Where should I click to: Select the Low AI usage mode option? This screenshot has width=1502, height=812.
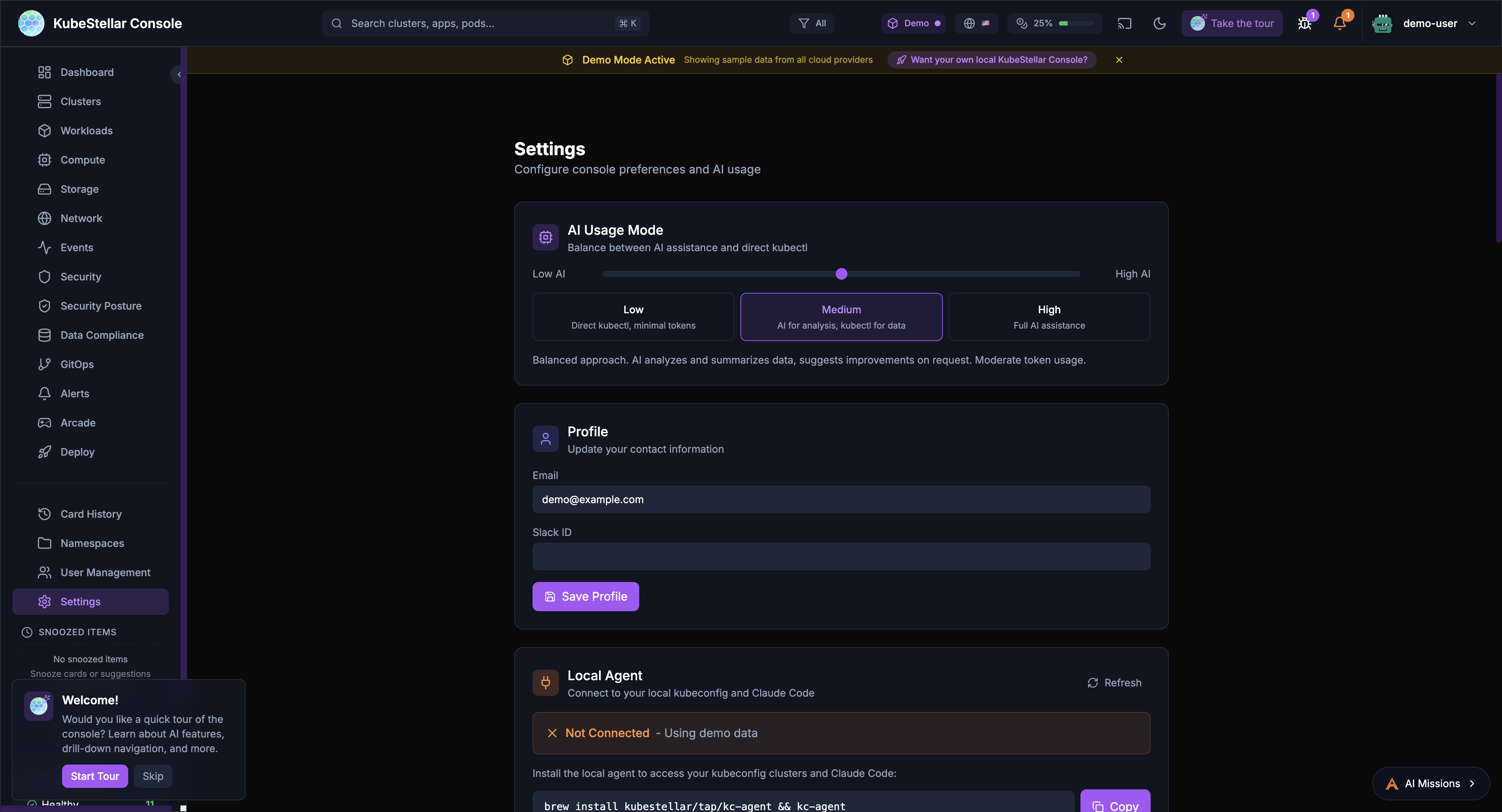[x=633, y=317]
